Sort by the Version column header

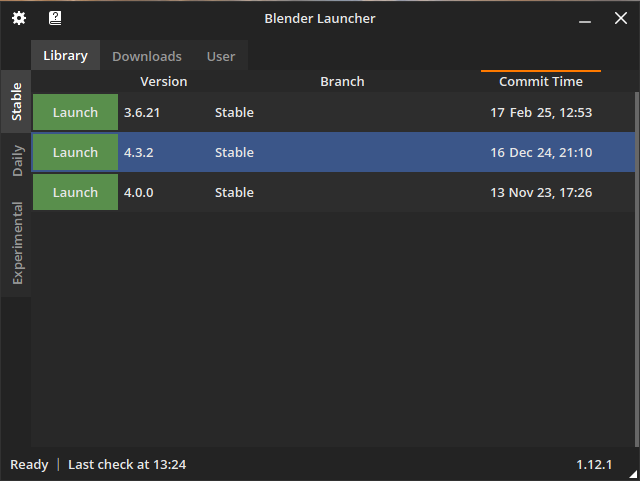click(164, 82)
